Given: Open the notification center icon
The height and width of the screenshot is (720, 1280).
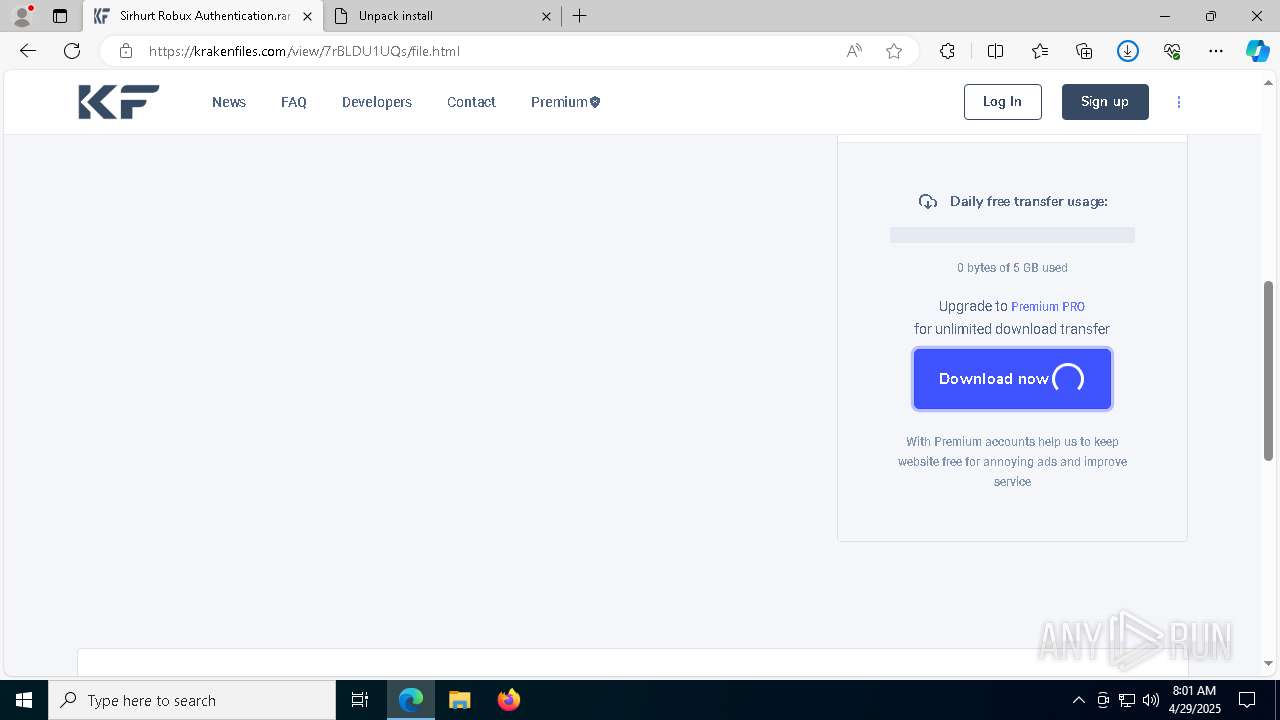Looking at the screenshot, I should [x=1247, y=700].
